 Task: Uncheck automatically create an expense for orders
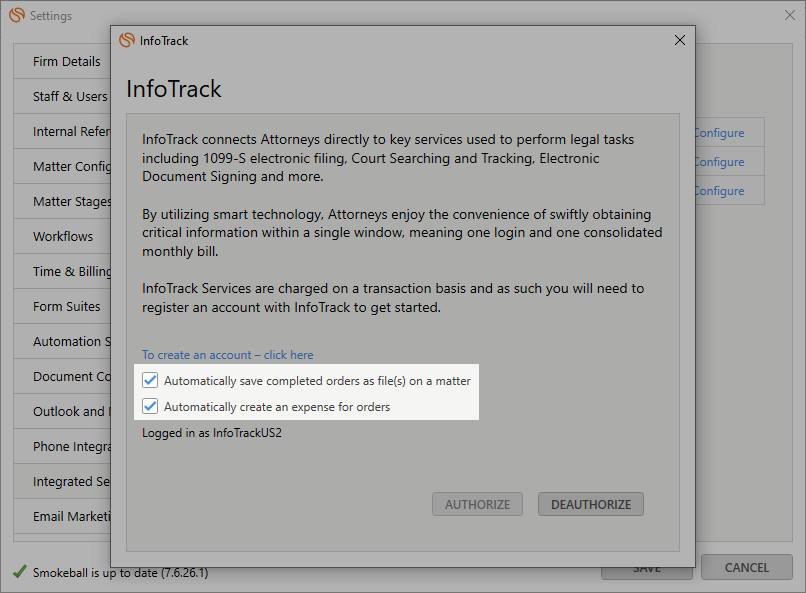point(150,407)
